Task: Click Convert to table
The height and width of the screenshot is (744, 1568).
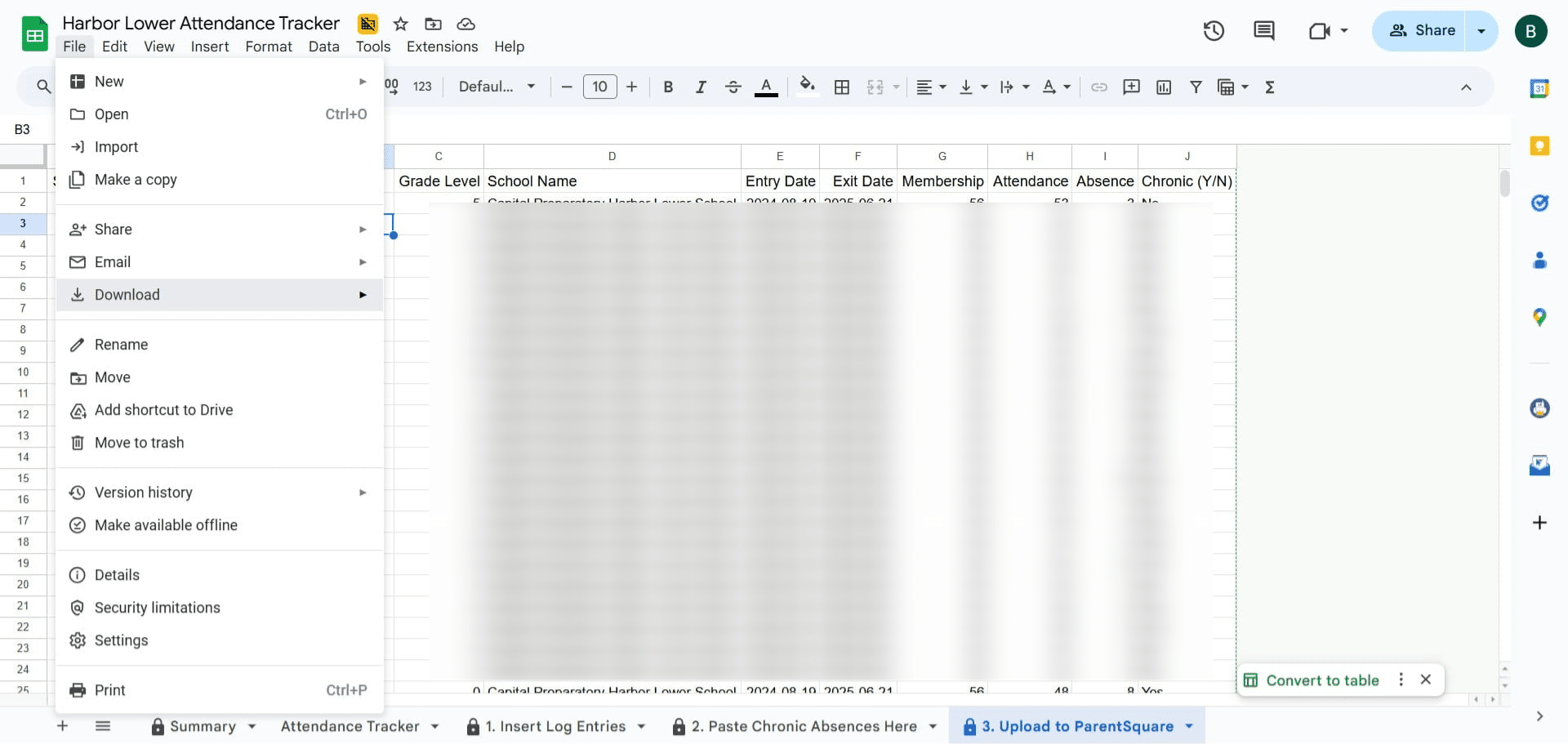Action: click(1321, 680)
